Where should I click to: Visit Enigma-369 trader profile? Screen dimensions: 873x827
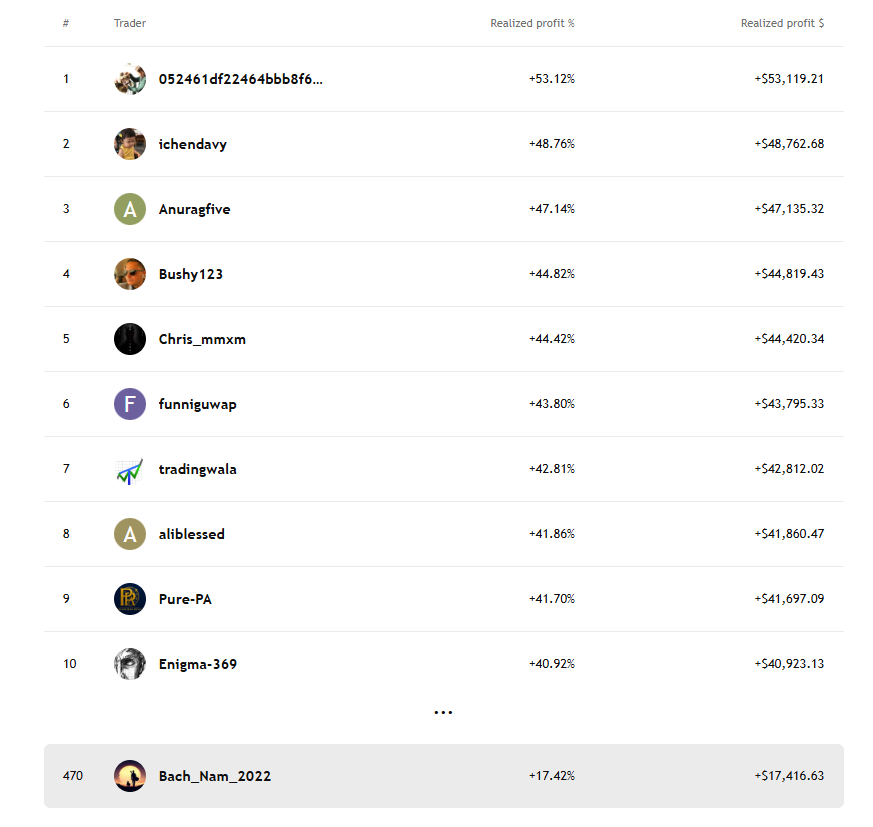pos(198,664)
